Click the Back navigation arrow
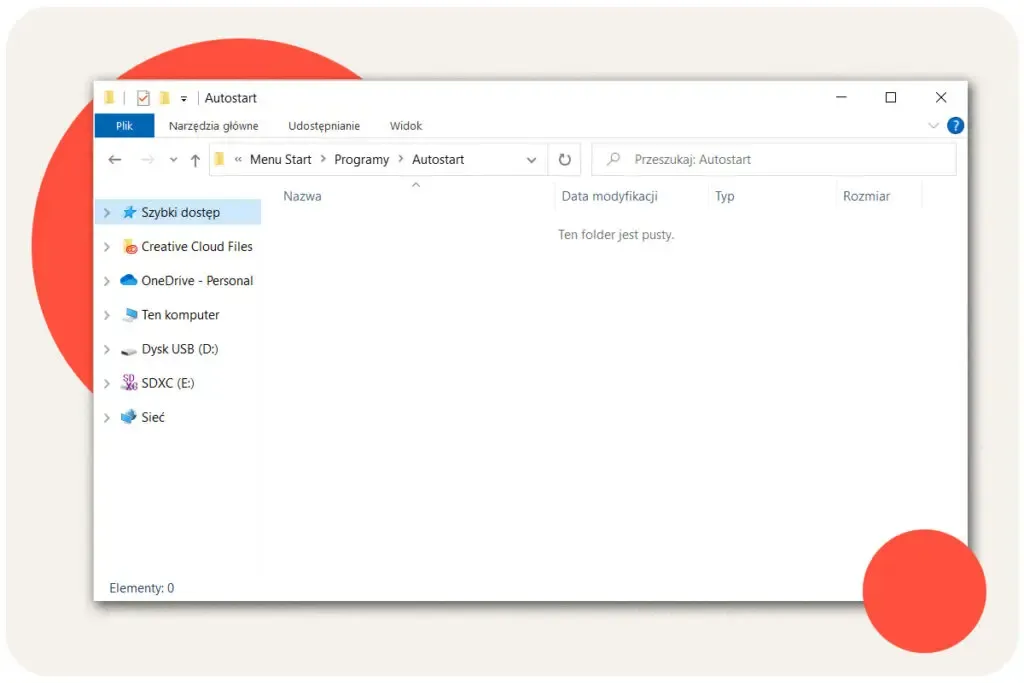This screenshot has width=1024, height=683. click(115, 159)
